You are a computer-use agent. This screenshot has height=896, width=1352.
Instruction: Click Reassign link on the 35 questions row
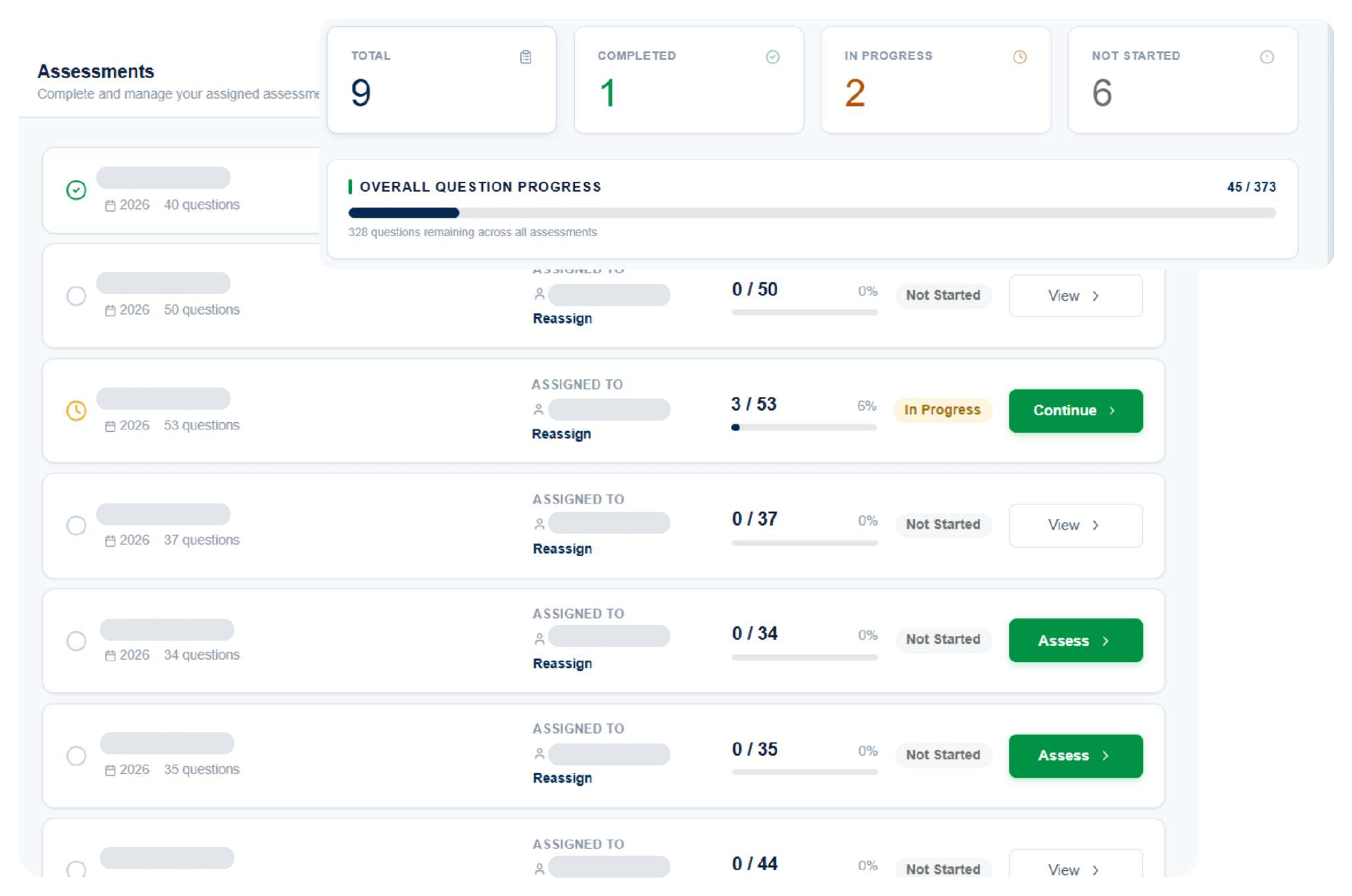coord(562,778)
